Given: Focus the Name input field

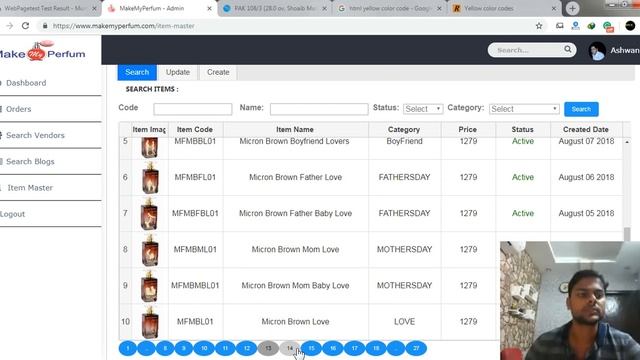Looking at the screenshot, I should pos(319,109).
